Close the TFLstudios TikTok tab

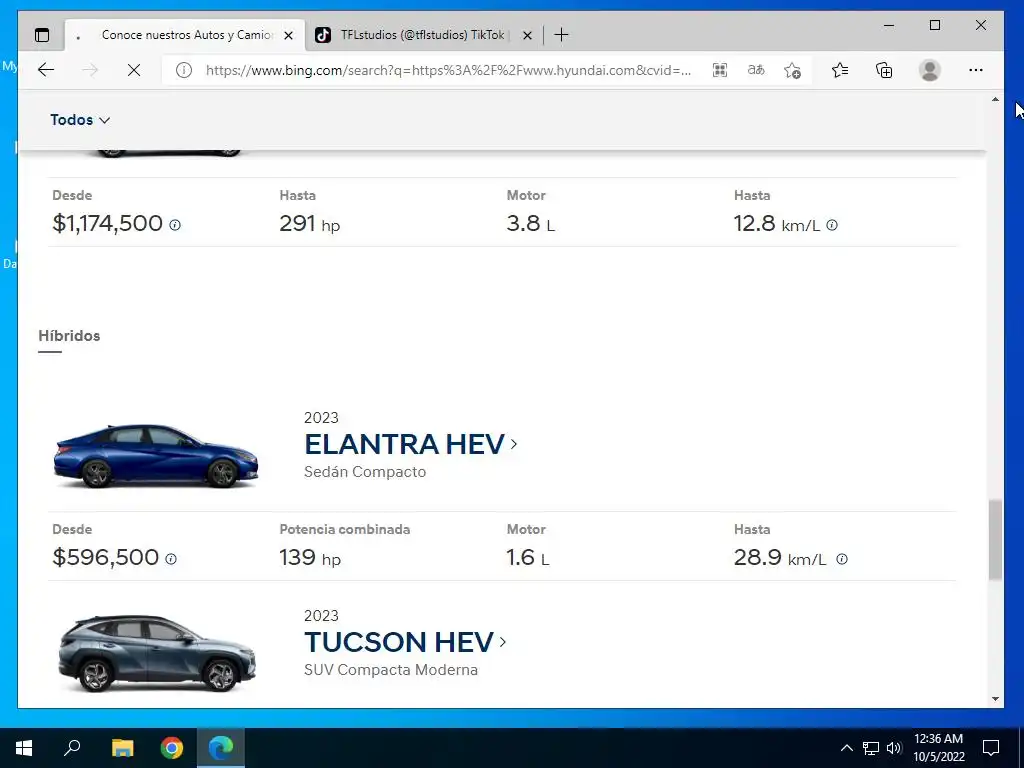527,35
